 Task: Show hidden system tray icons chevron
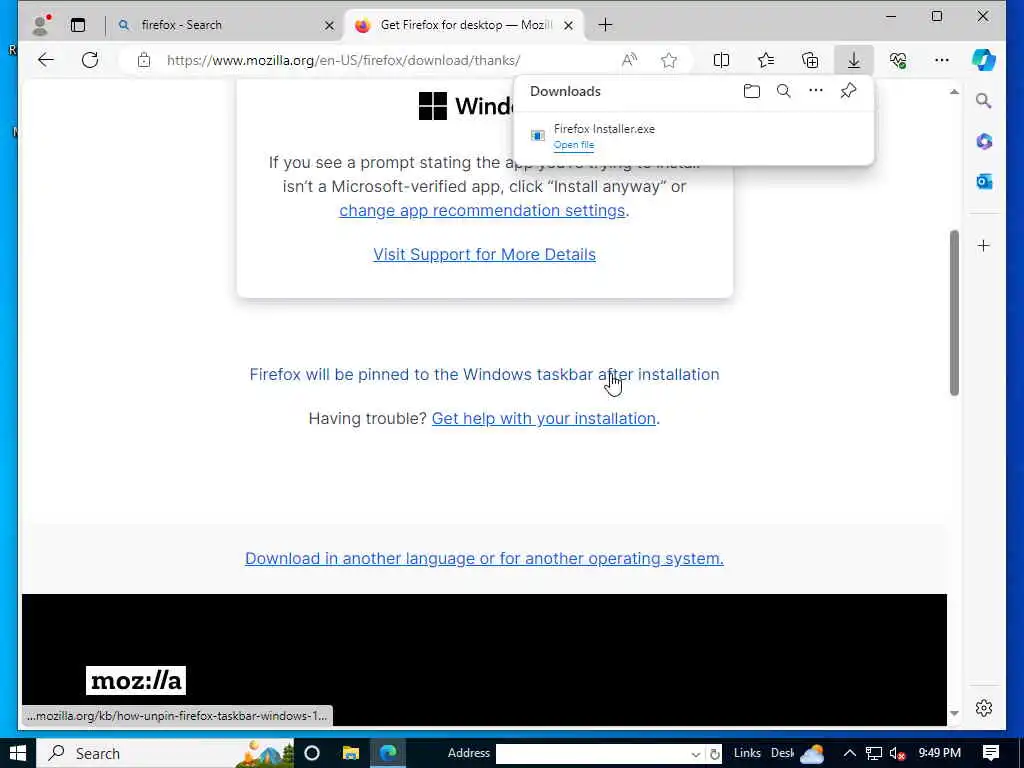tap(849, 754)
